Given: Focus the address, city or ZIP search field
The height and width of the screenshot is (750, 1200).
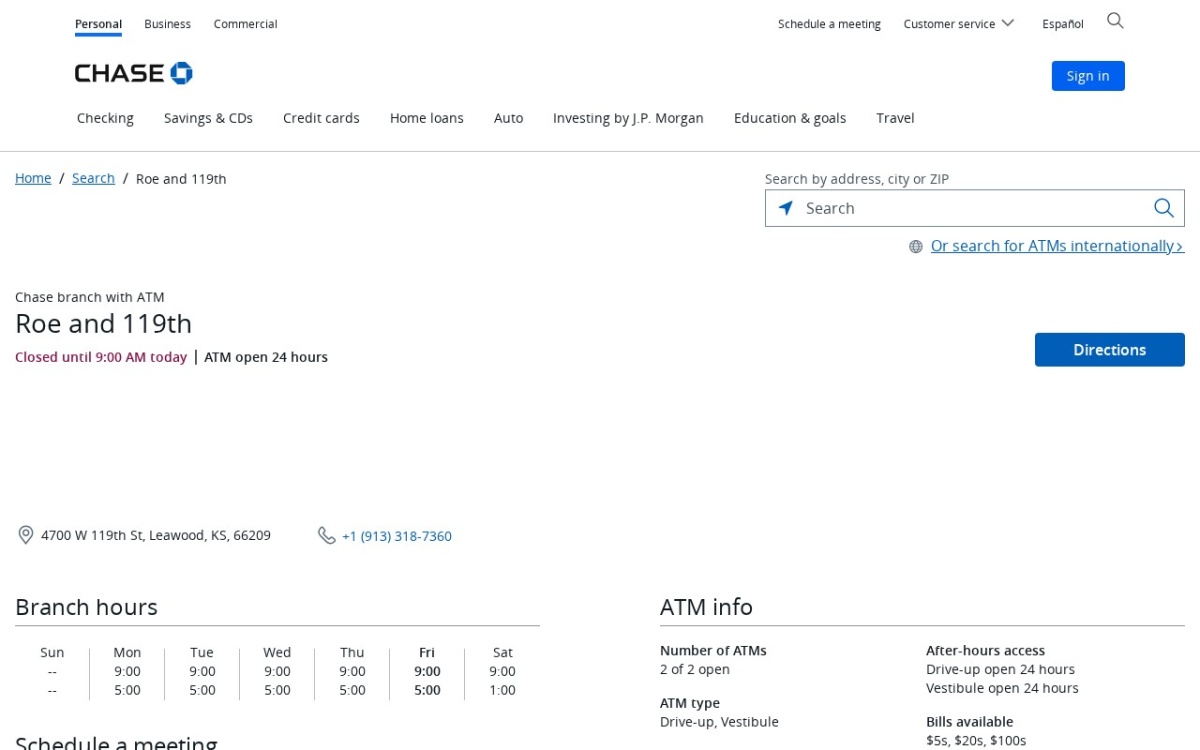Looking at the screenshot, I should (975, 208).
